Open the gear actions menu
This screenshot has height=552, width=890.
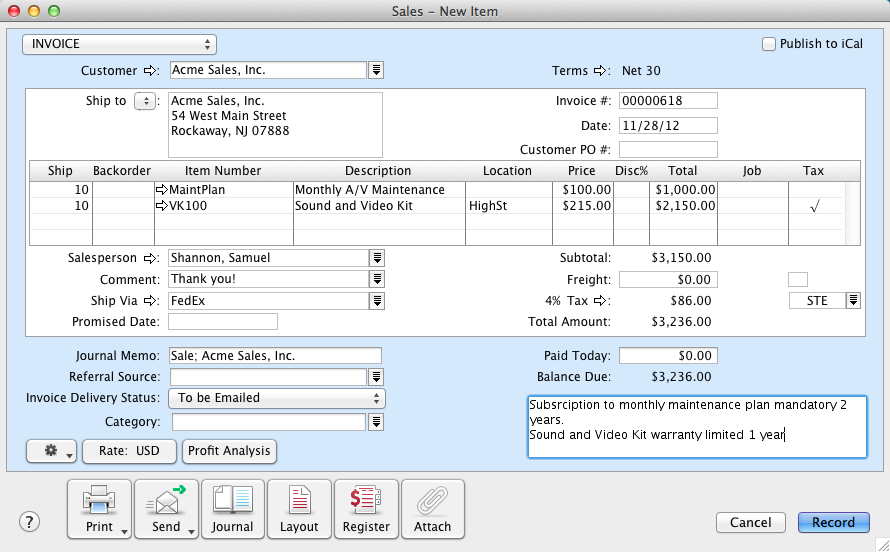[52, 451]
